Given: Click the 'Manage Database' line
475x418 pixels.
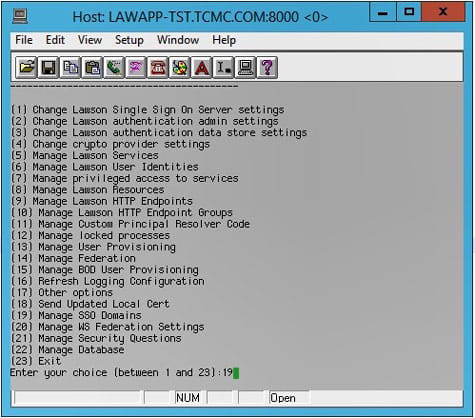Looking at the screenshot, I should click(x=67, y=350).
